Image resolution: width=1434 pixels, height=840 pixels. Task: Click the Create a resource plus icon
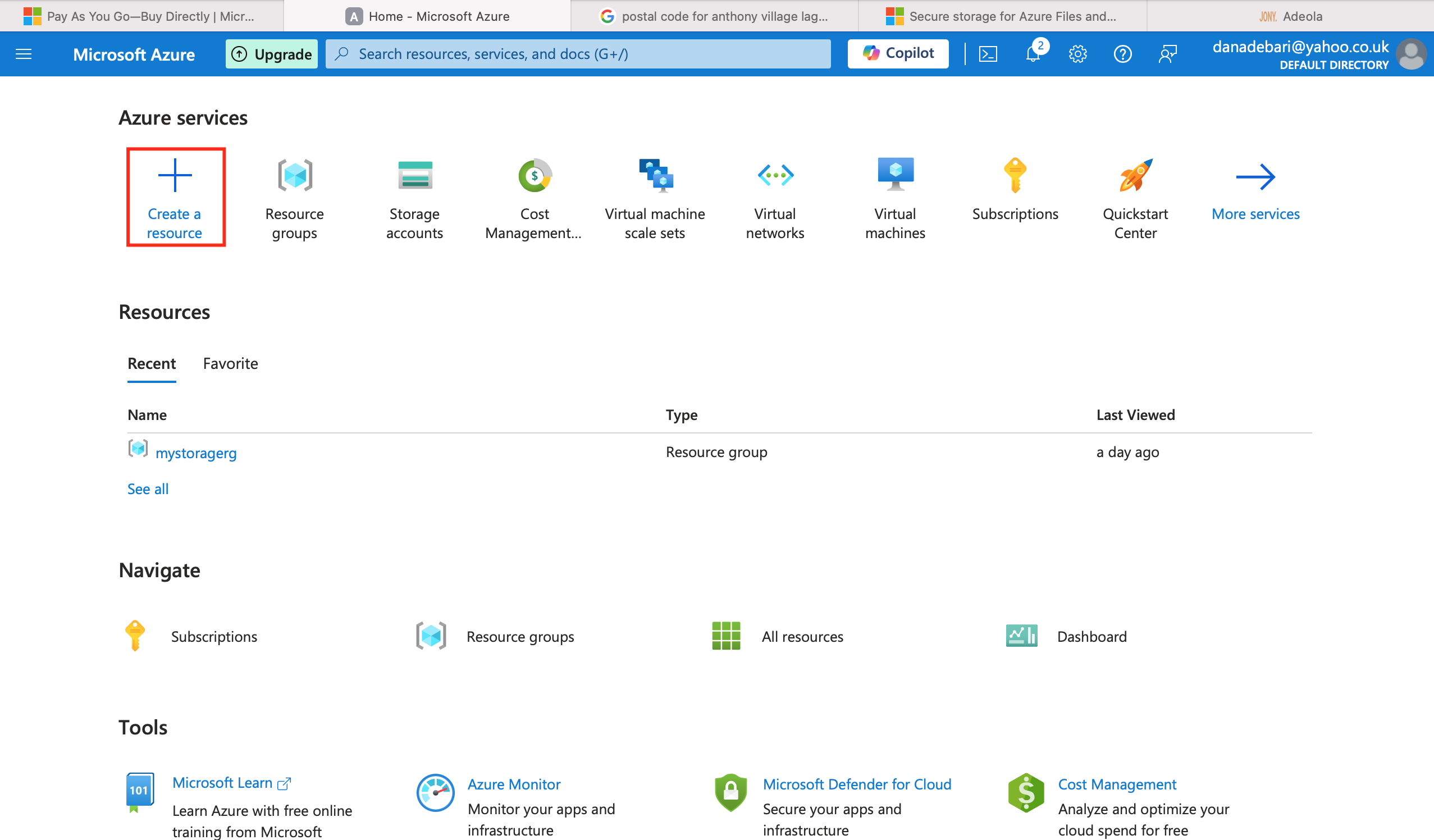coord(175,175)
